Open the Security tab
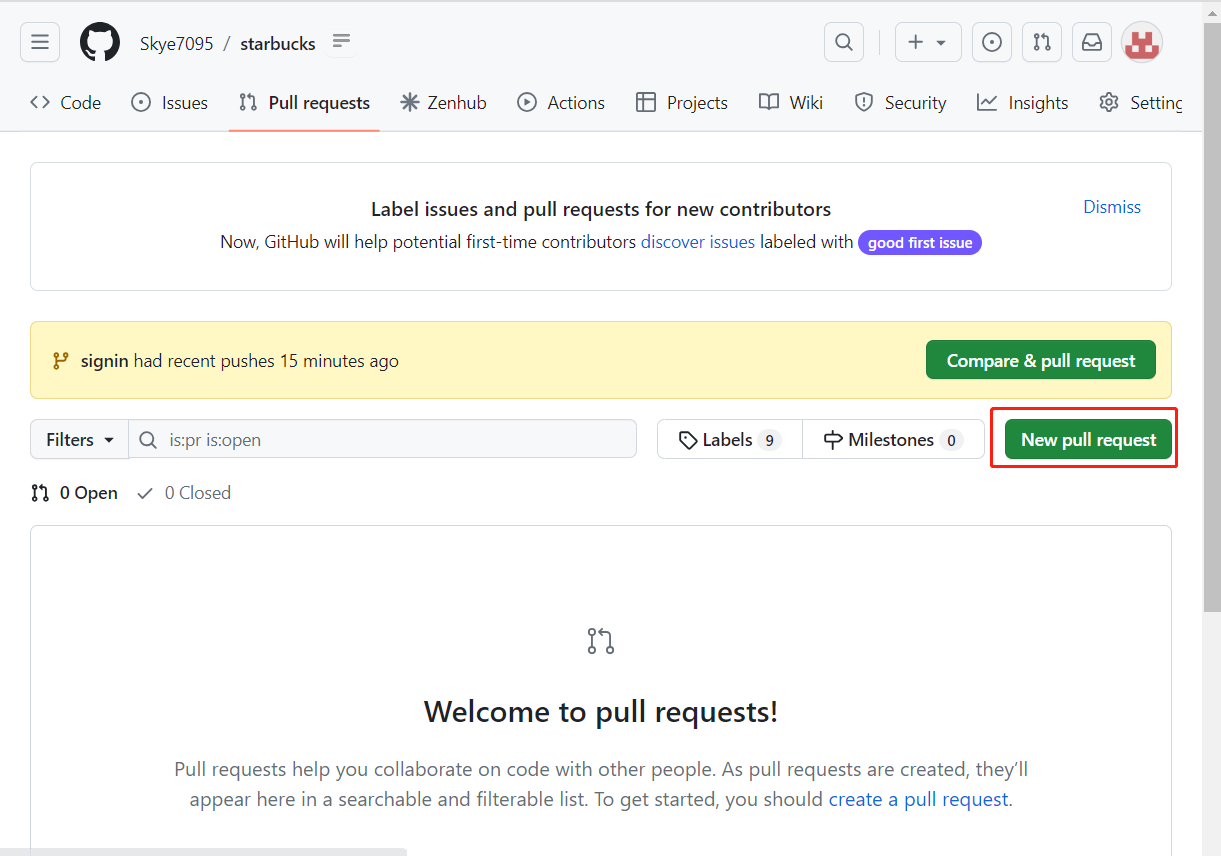The height and width of the screenshot is (856, 1221). pos(900,102)
